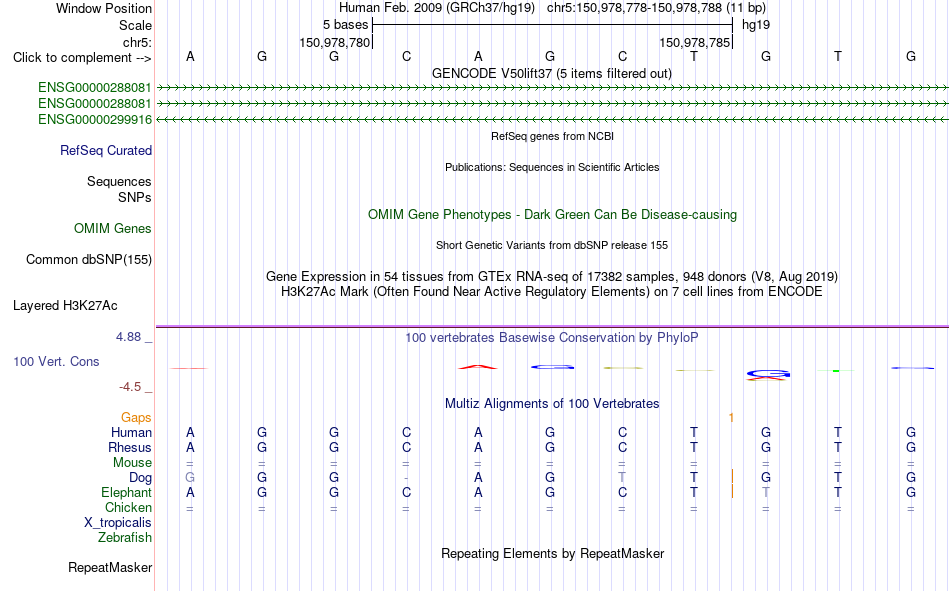Click the Zebrafish species label
950x591 pixels.
tap(125, 538)
